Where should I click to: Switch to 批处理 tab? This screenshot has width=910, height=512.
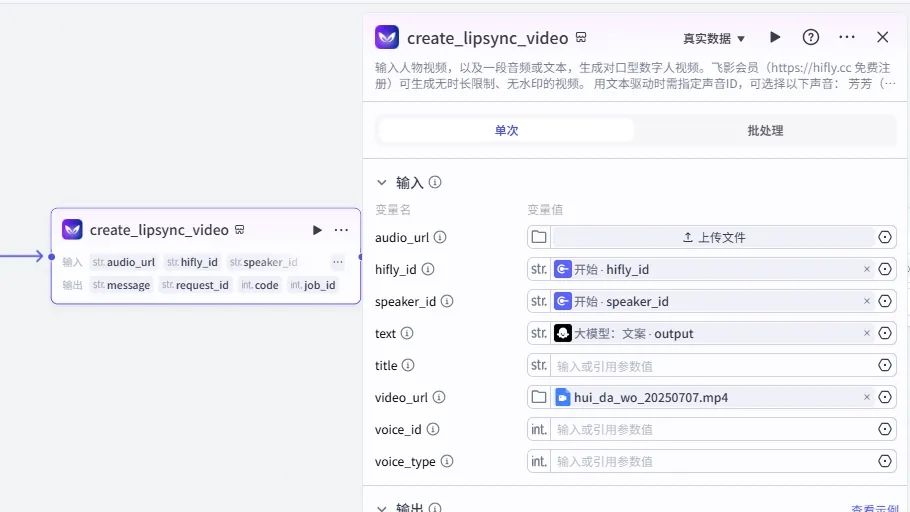tap(765, 130)
